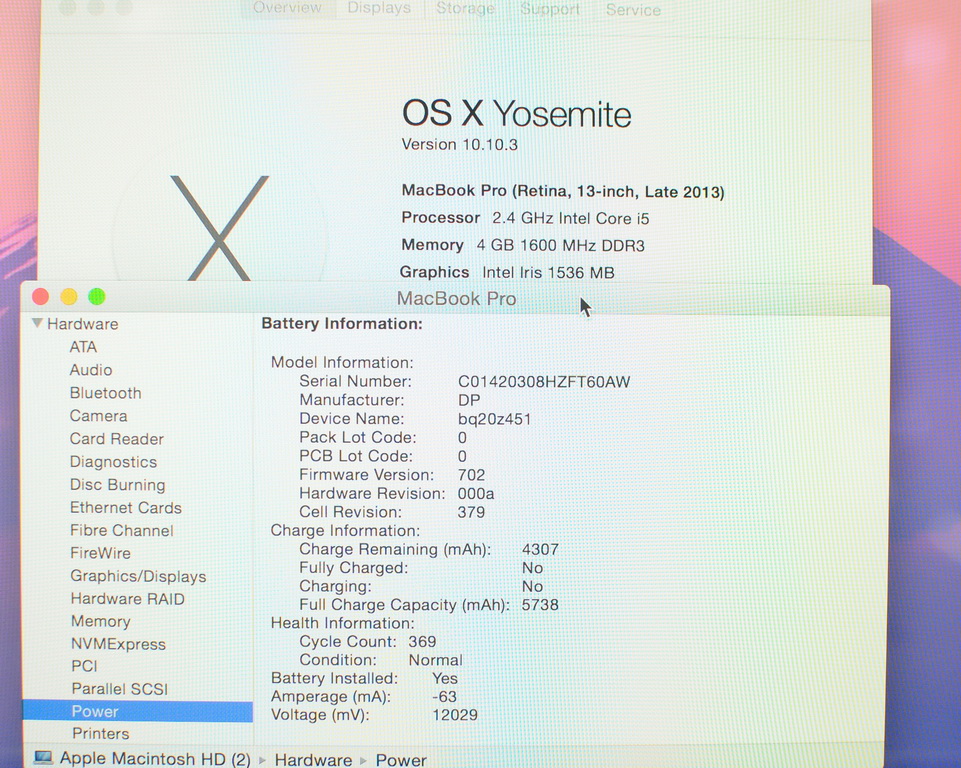Open the FireWire entry

pos(101,553)
